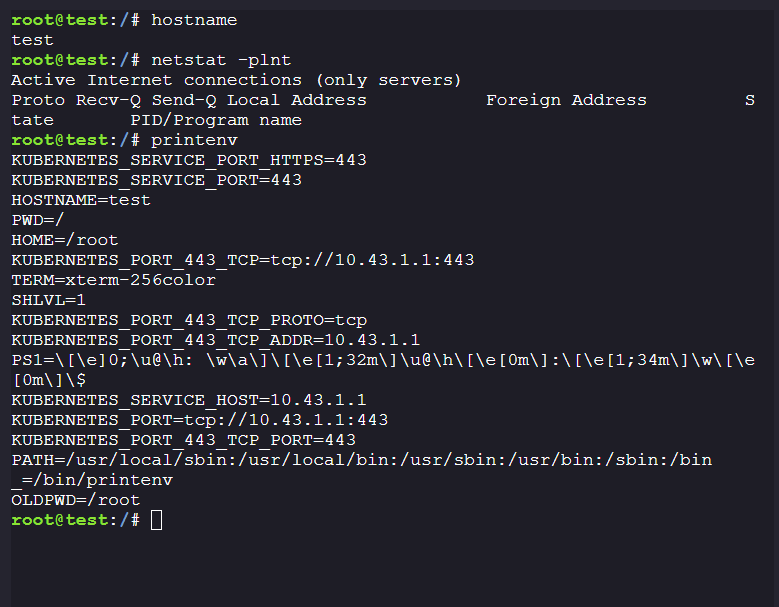Click the terminal cursor at the last prompt
The width and height of the screenshot is (779, 607).
156,520
